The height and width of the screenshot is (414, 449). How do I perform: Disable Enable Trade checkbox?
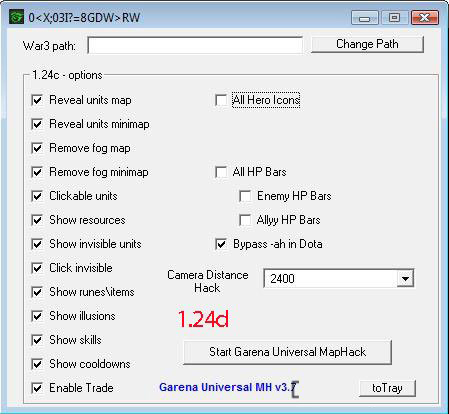(37, 388)
